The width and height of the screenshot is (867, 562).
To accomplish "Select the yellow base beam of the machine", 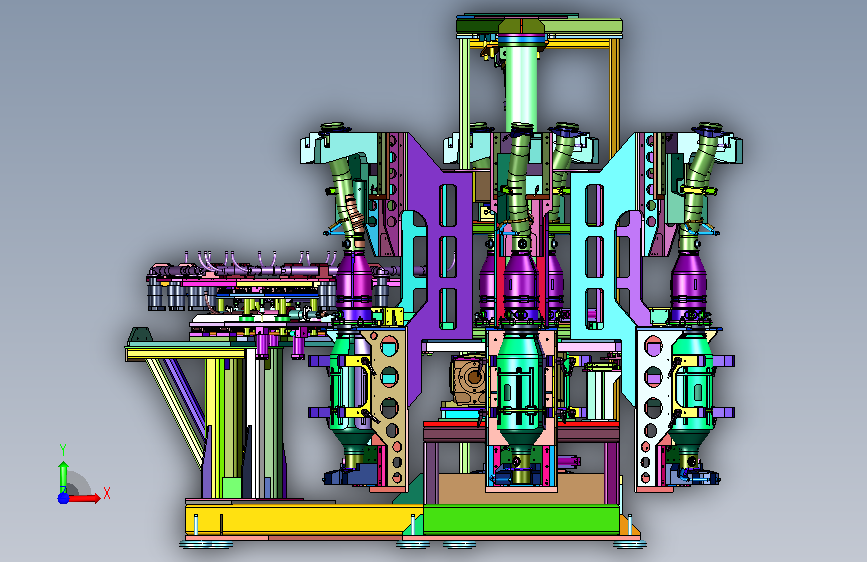I will (x=303, y=520).
